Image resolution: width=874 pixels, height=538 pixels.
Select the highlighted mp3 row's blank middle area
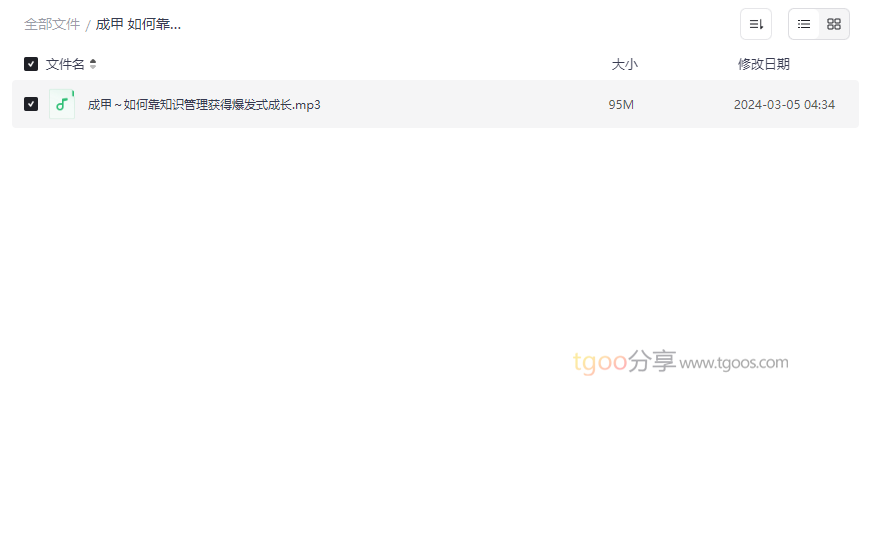pos(463,104)
